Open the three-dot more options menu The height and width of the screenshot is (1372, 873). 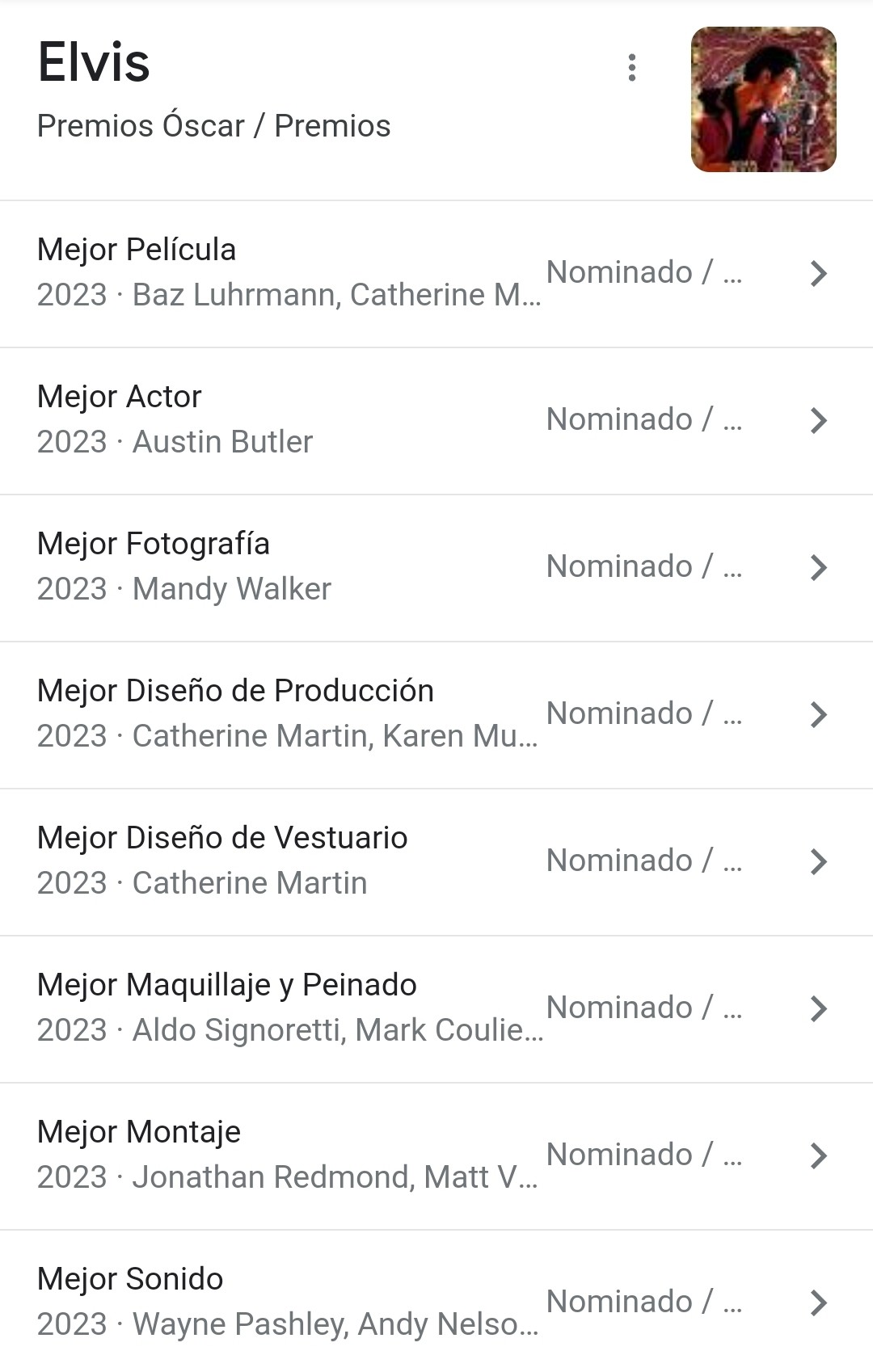[x=632, y=68]
